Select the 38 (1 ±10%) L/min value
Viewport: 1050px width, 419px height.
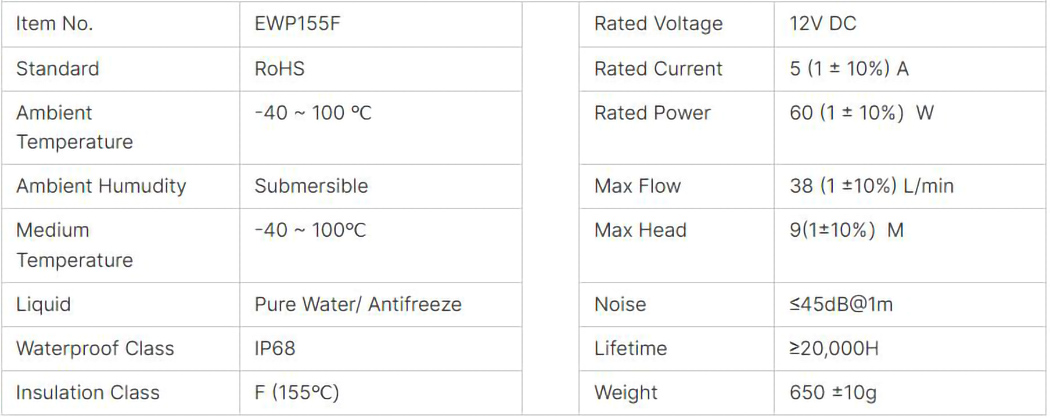pyautogui.click(x=871, y=186)
